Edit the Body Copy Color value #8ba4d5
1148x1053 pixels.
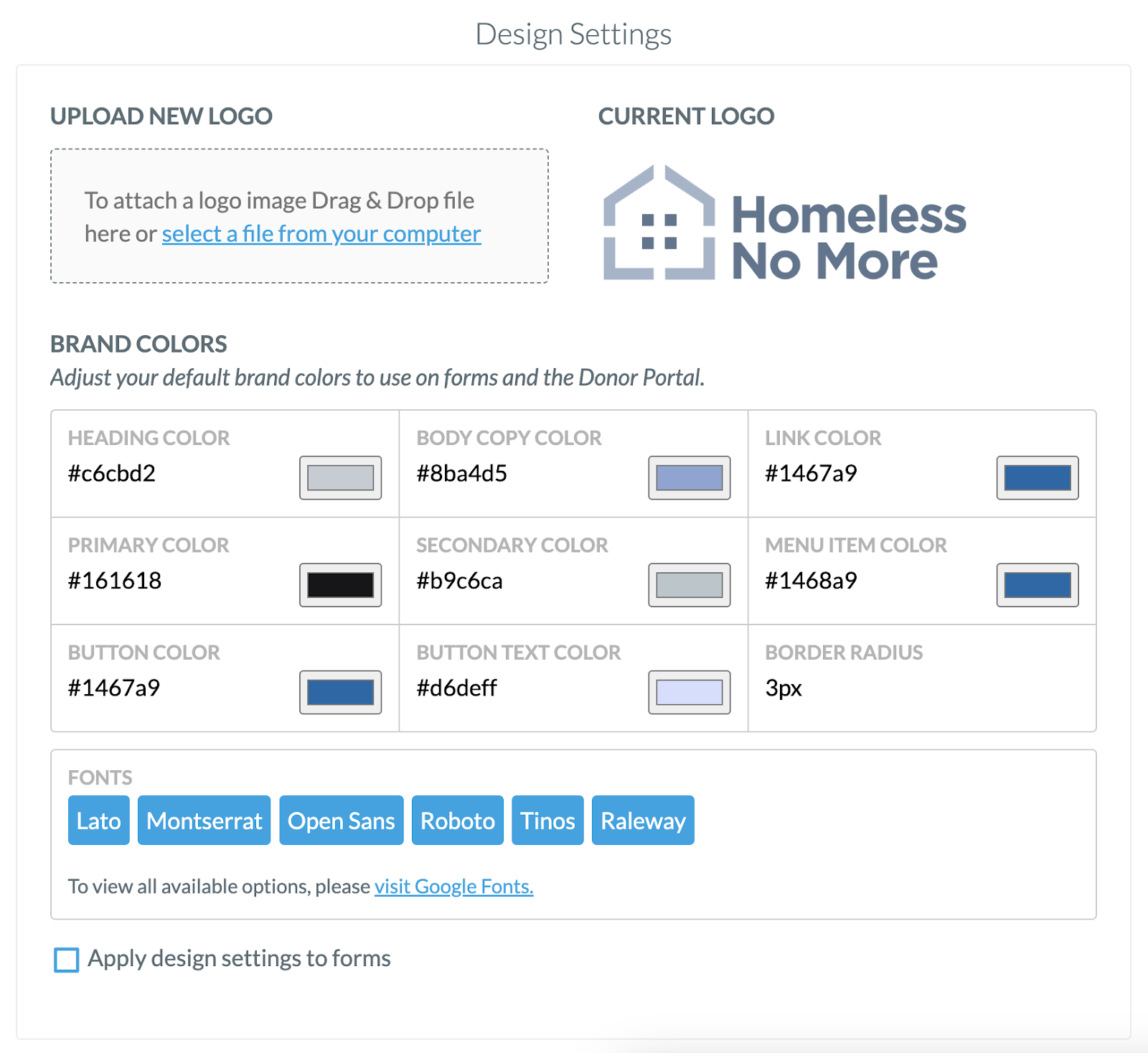pyautogui.click(x=462, y=474)
